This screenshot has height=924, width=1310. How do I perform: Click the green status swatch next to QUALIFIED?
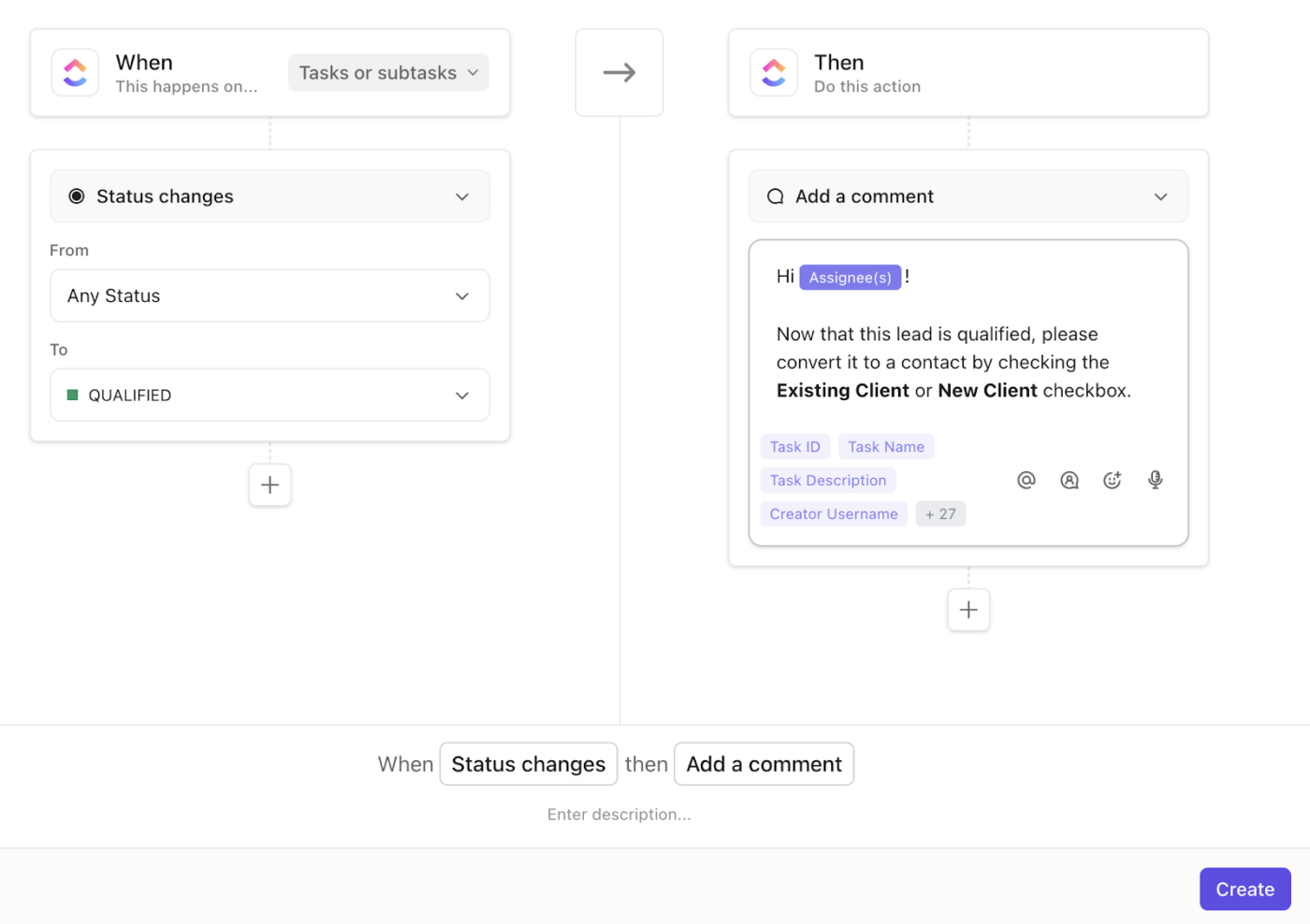[74, 395]
